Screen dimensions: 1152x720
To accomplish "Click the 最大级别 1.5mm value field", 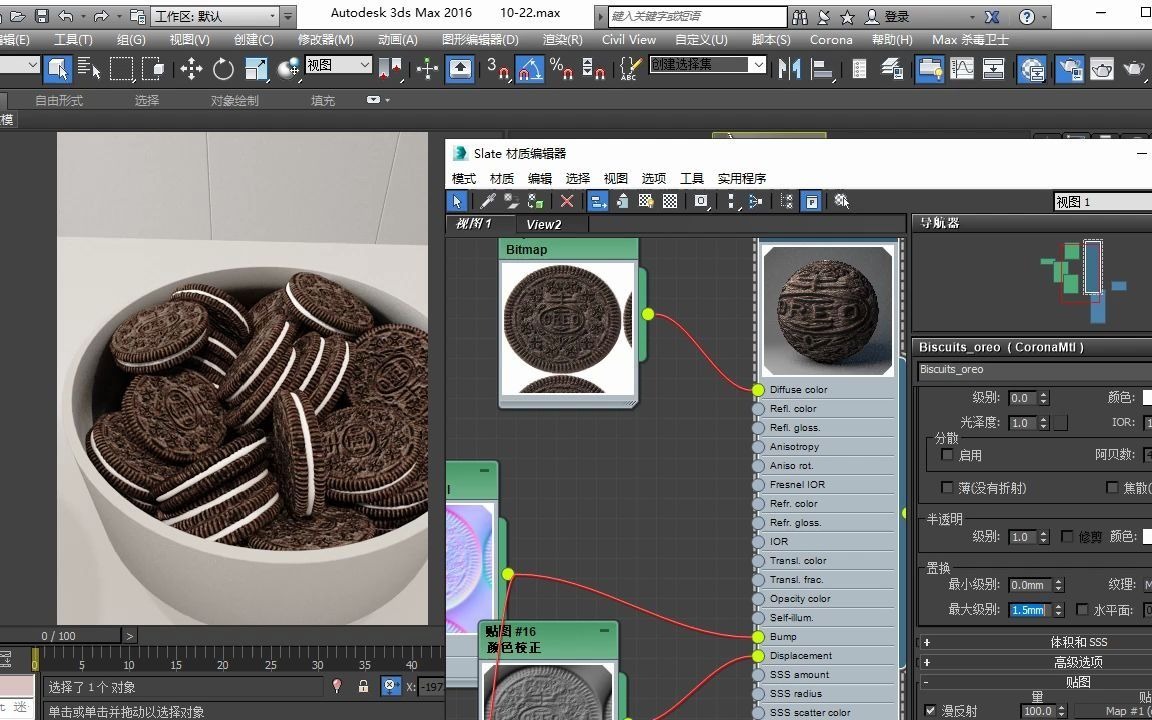I will [x=1027, y=610].
